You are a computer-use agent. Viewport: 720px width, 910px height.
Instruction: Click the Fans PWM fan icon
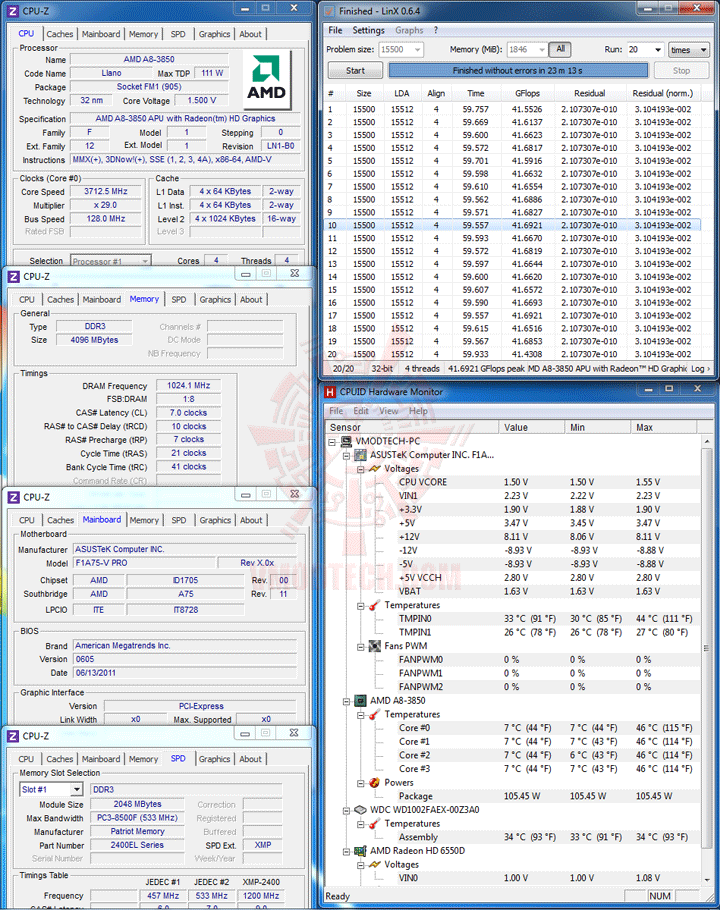click(375, 646)
